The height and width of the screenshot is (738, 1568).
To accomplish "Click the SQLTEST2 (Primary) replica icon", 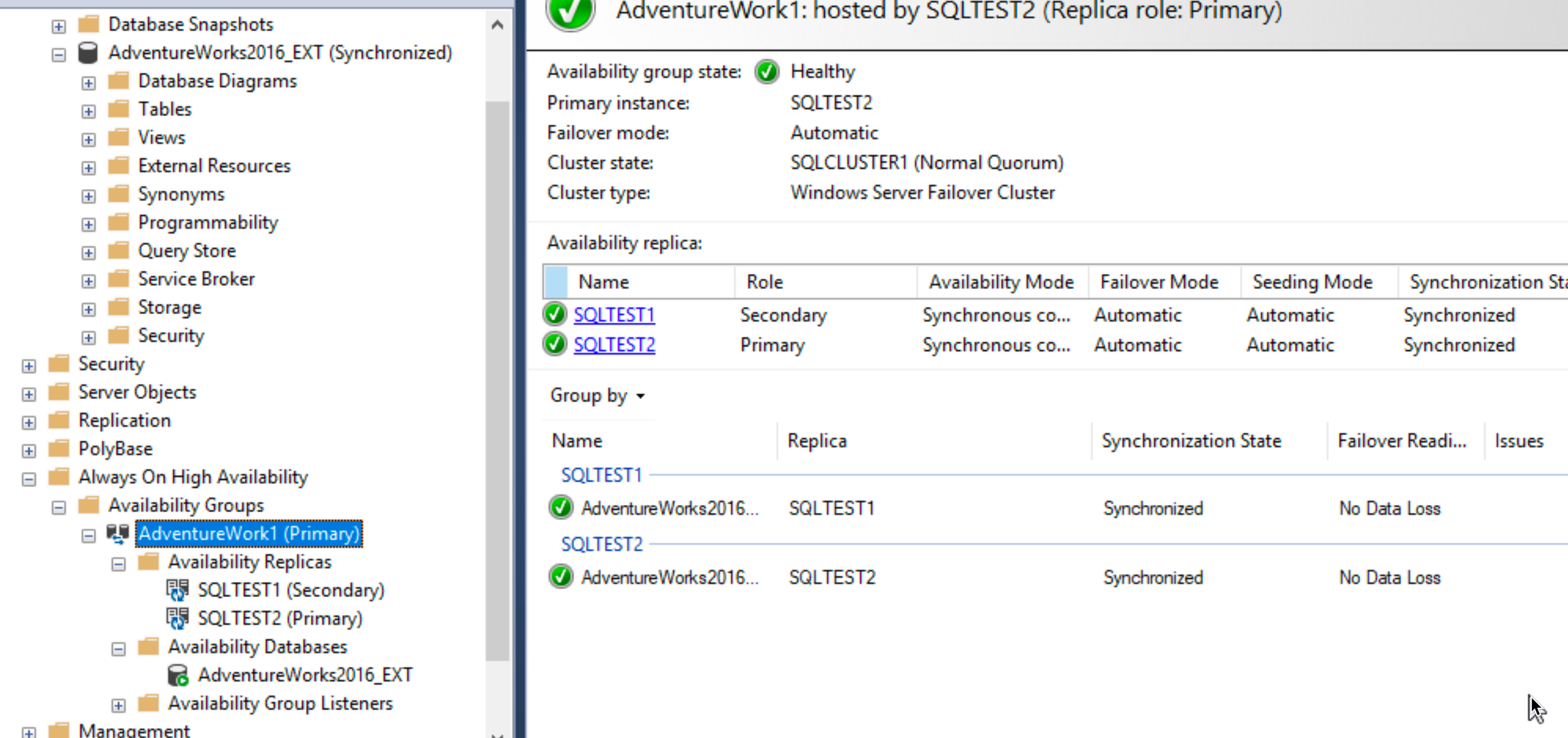I will click(177, 618).
